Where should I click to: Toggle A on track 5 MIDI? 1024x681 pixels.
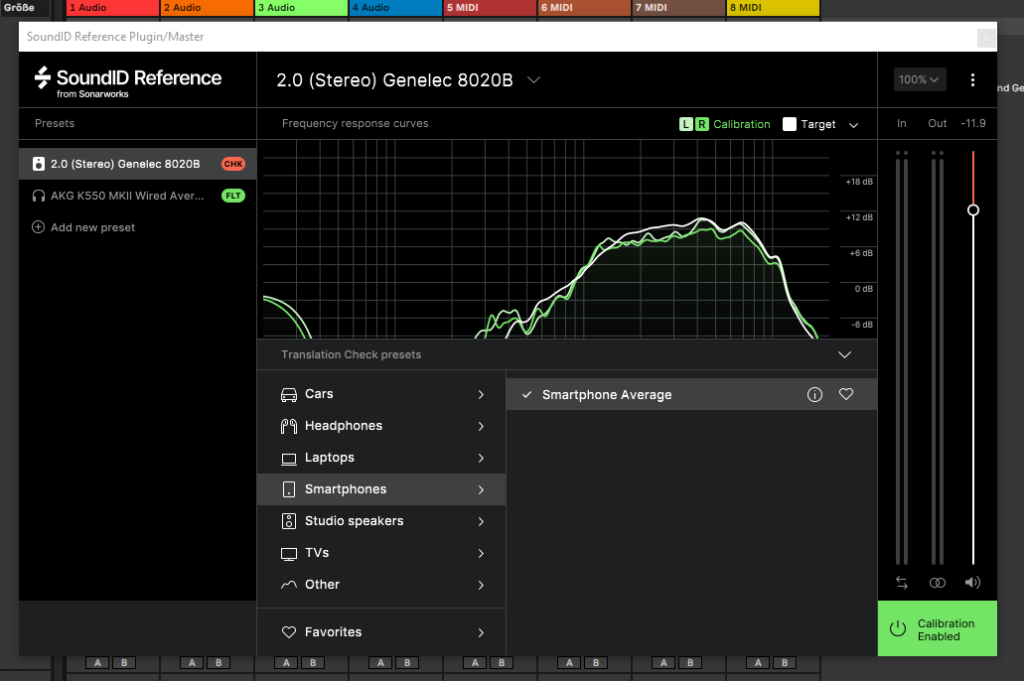pos(475,663)
